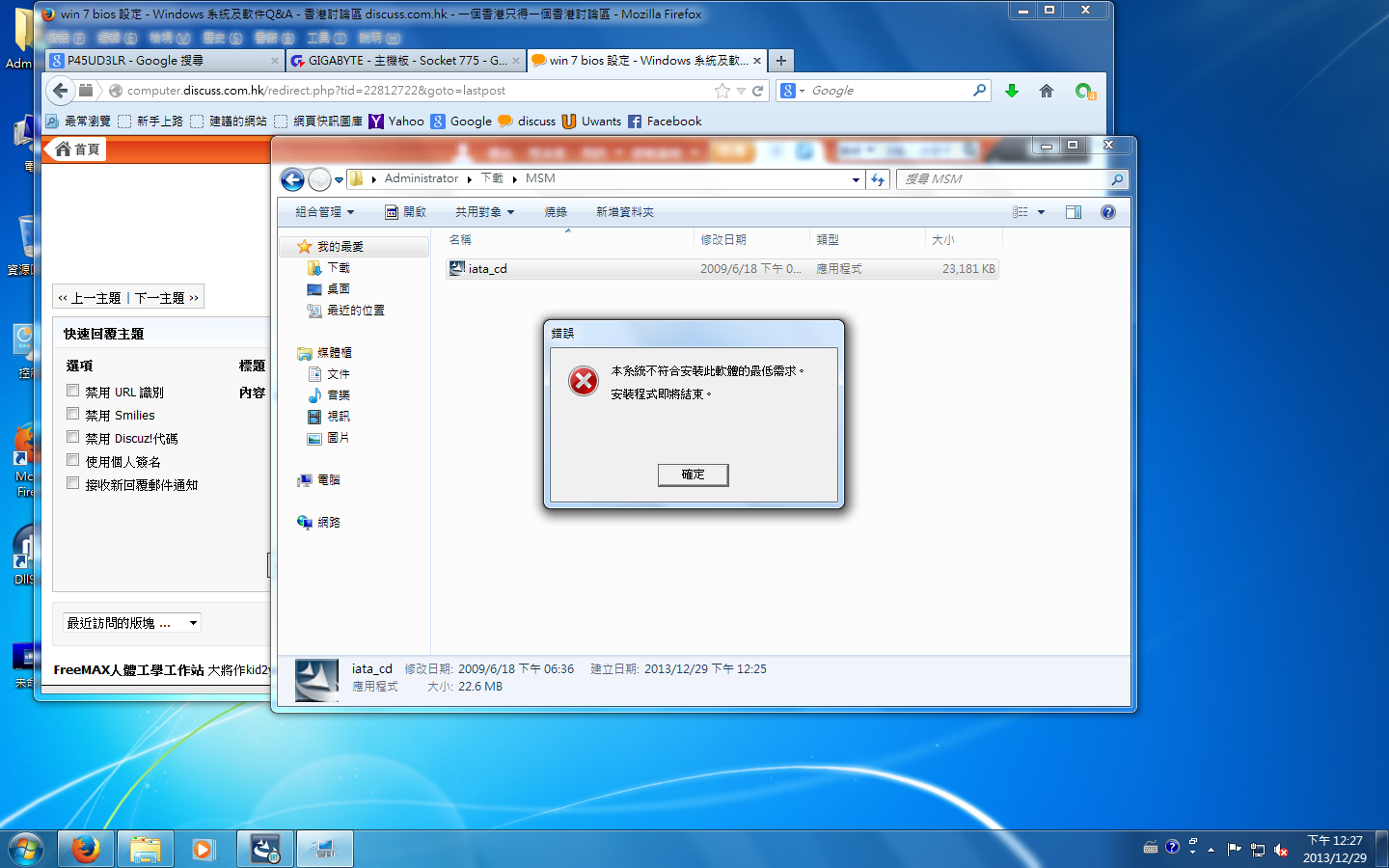Open the Firefox downloads arrow
This screenshot has width=1389, height=868.
1012,91
